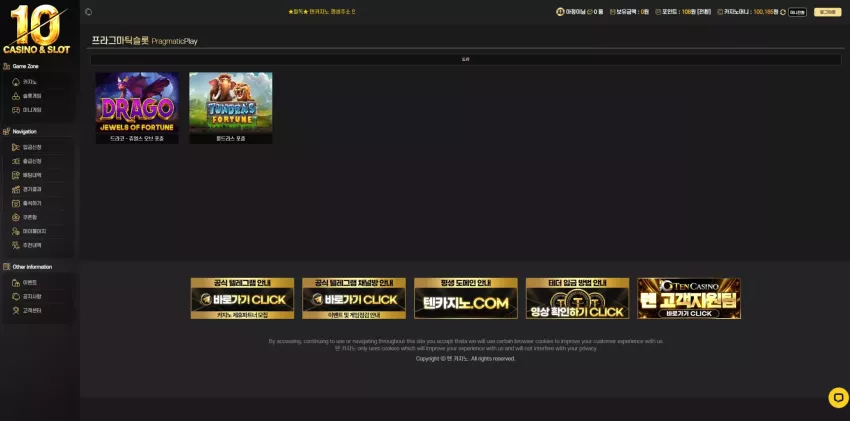Click the 텐카지노.COM domain banner
The image size is (850, 421).
point(466,299)
